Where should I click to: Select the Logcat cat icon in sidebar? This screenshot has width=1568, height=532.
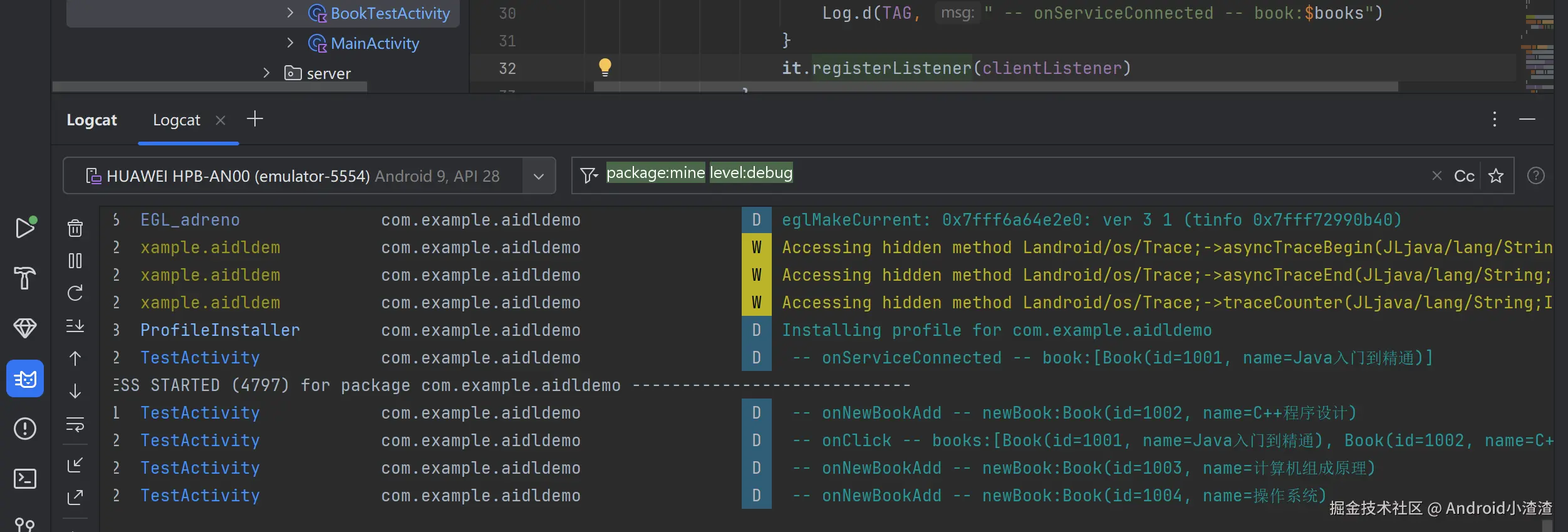[25, 378]
